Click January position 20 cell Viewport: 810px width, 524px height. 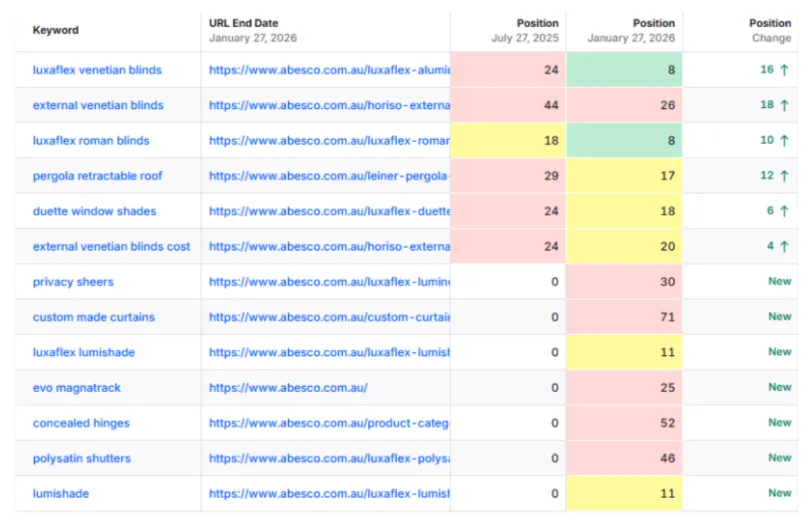(624, 246)
